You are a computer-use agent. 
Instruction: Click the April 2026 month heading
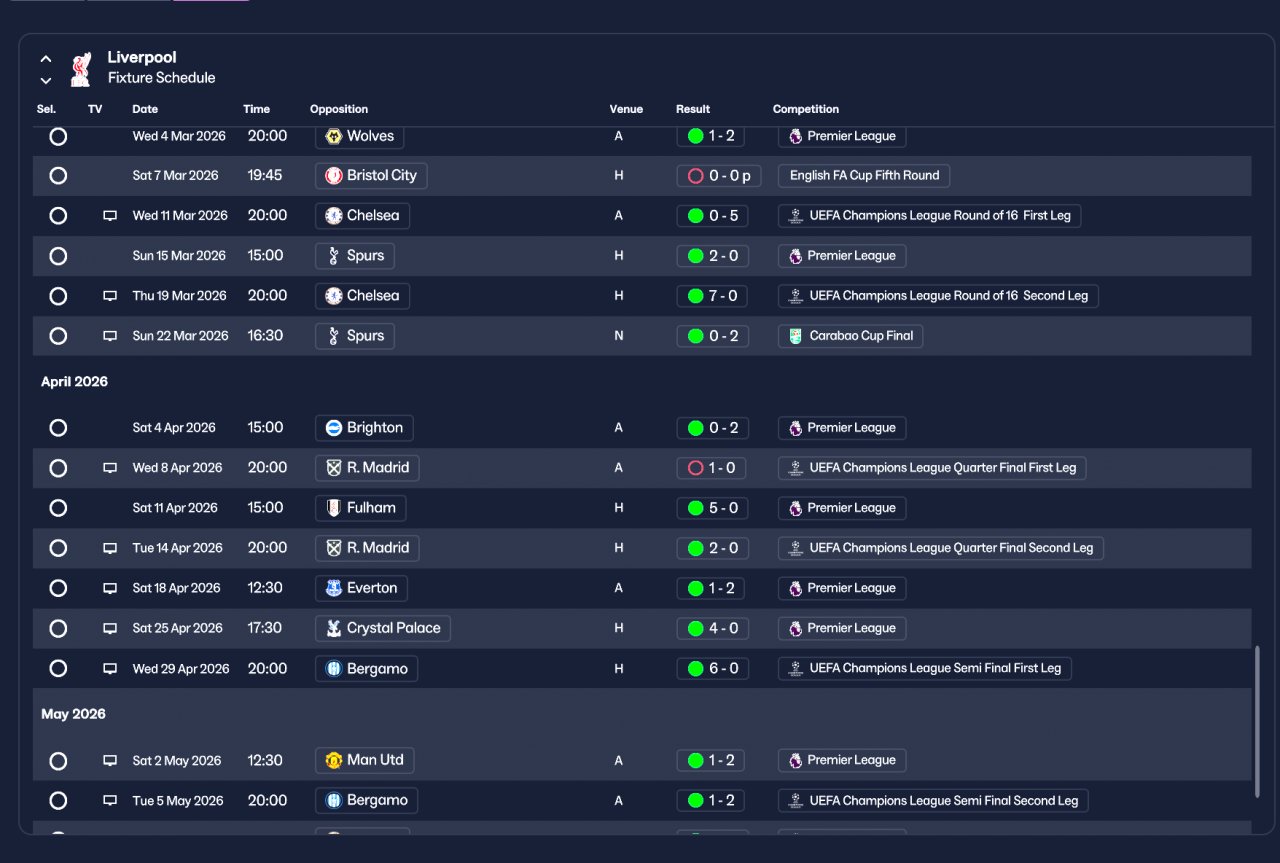pyautogui.click(x=74, y=382)
